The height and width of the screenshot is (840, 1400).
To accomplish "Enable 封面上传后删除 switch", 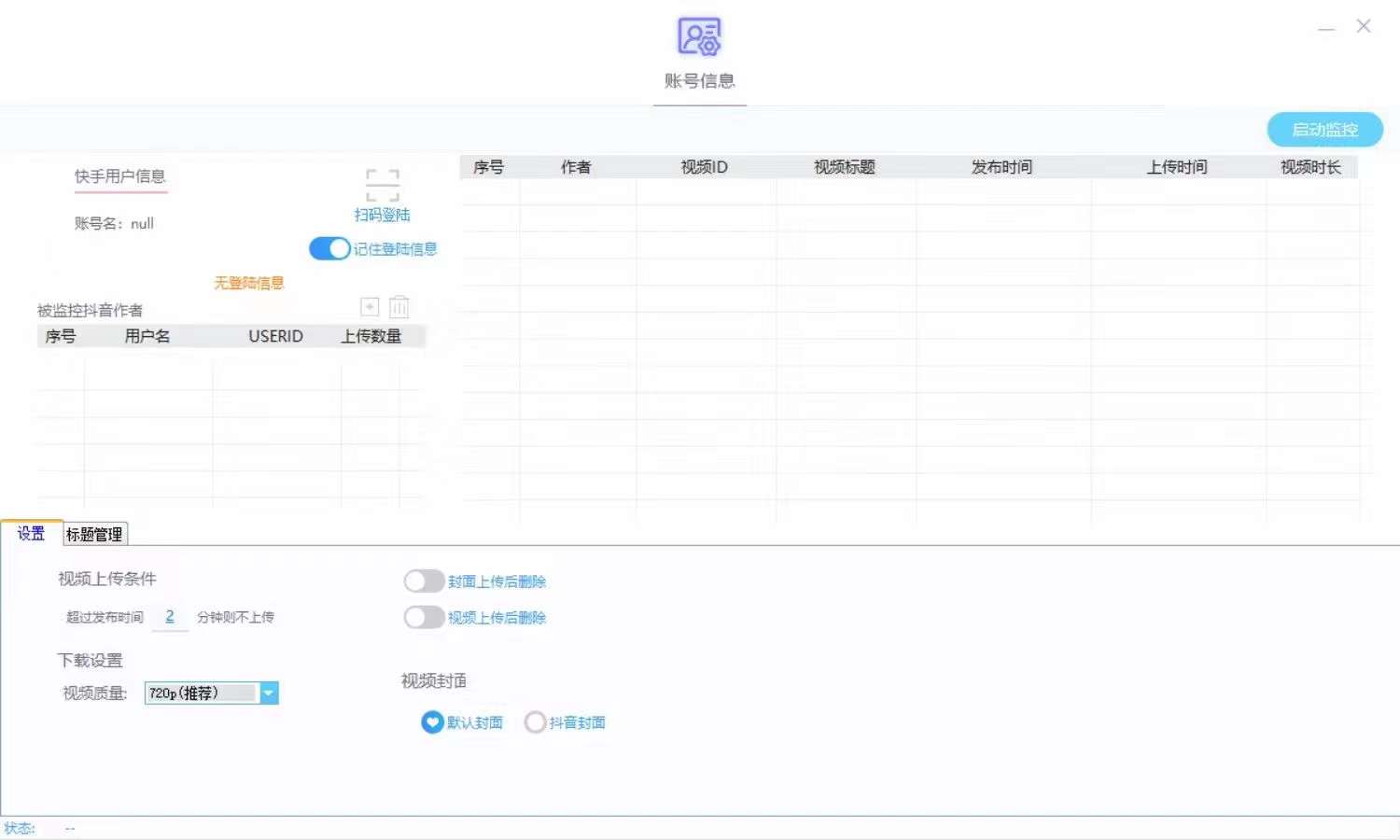I will 424,581.
